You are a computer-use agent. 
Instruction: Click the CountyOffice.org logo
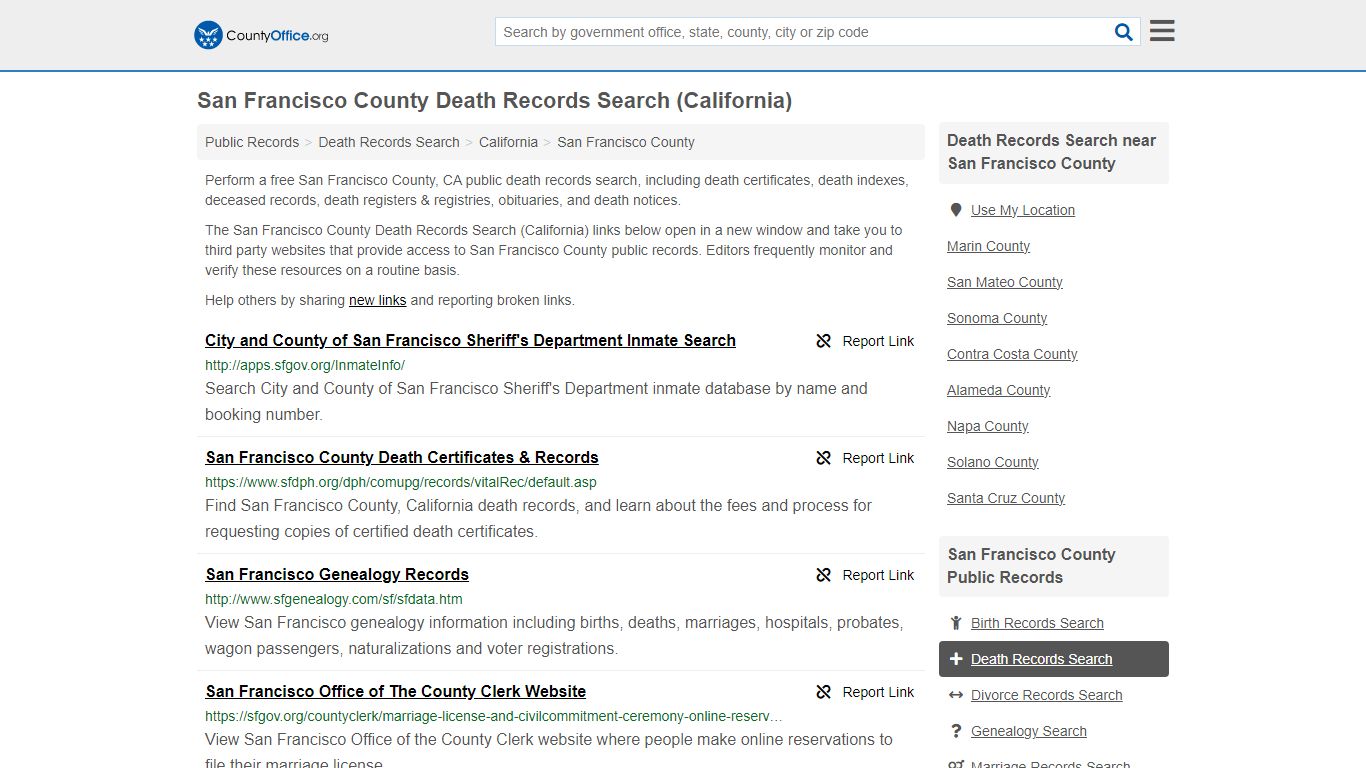261,35
